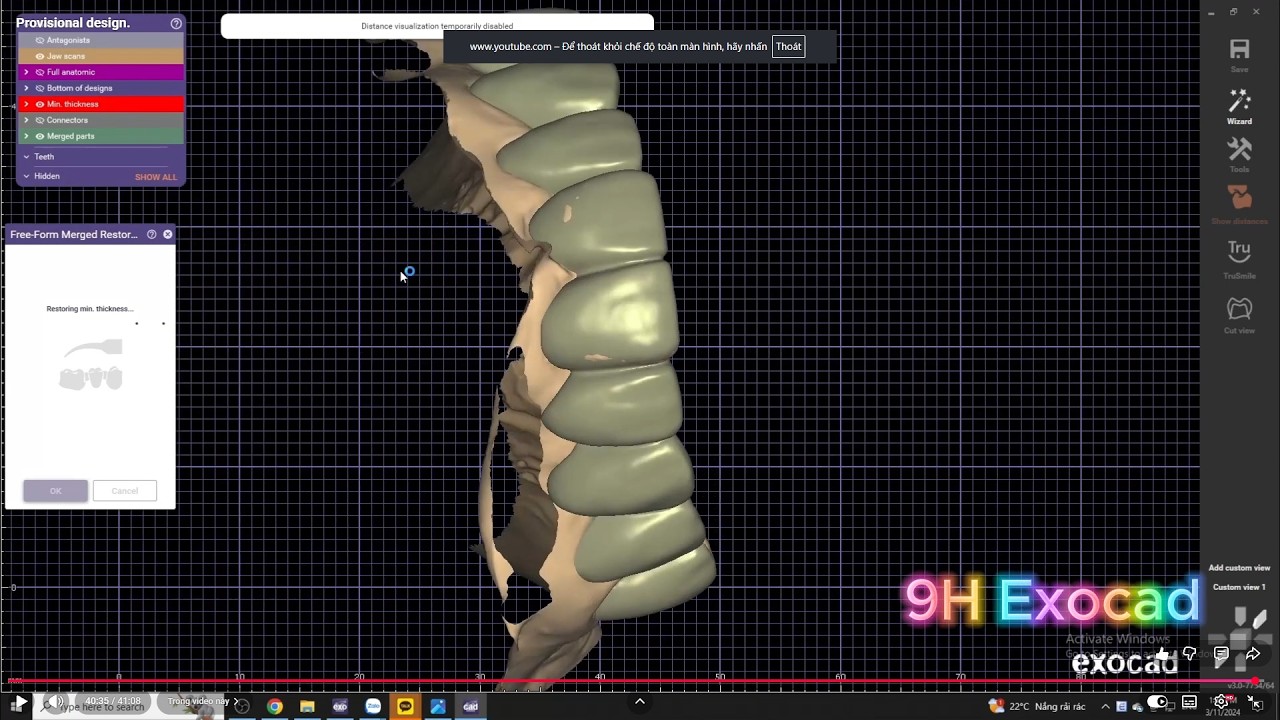The height and width of the screenshot is (720, 1280).
Task: Show the Full anatomic layer
Action: click(x=40, y=72)
